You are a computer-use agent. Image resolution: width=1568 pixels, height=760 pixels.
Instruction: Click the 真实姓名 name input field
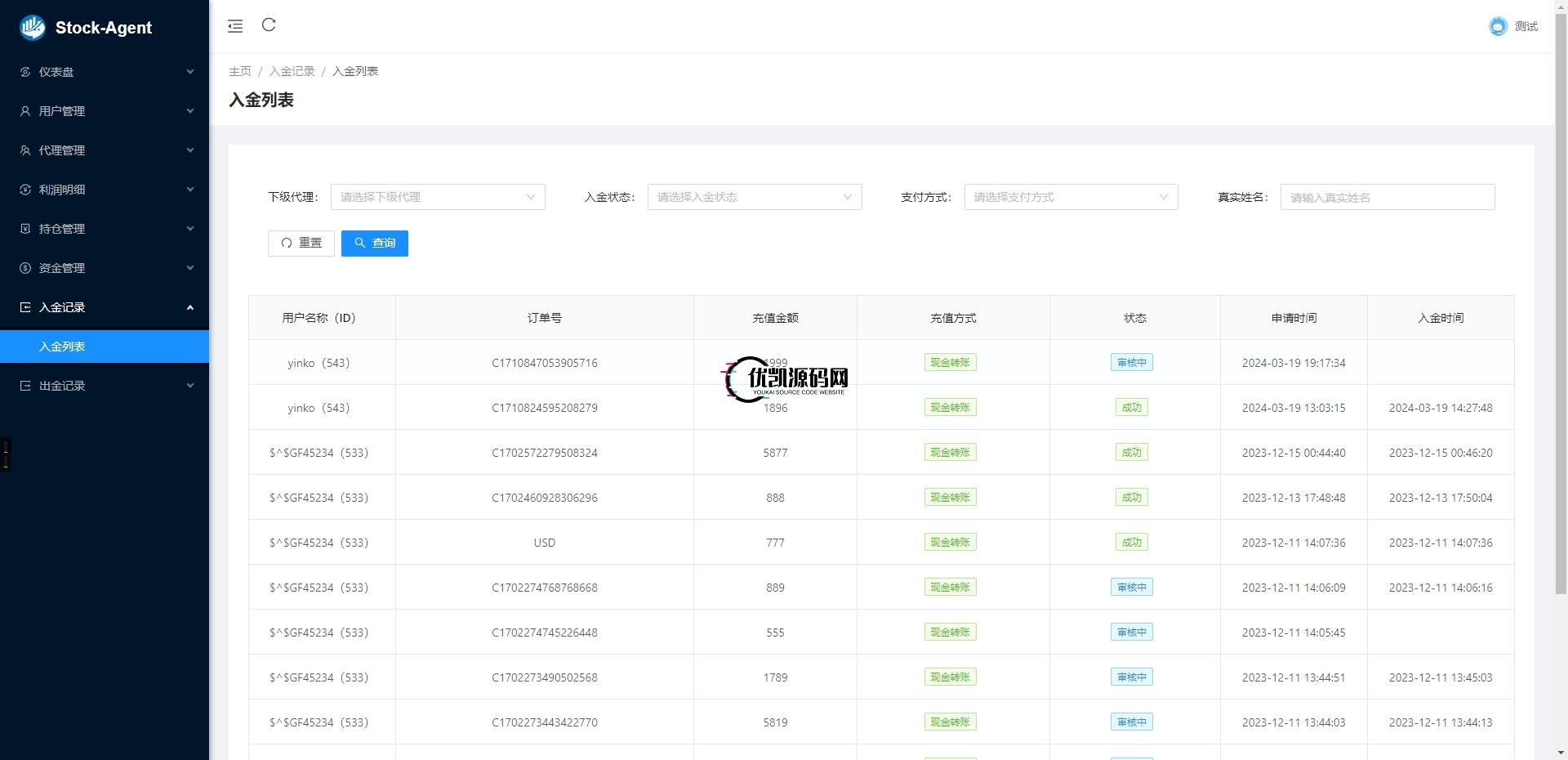pyautogui.click(x=1387, y=197)
